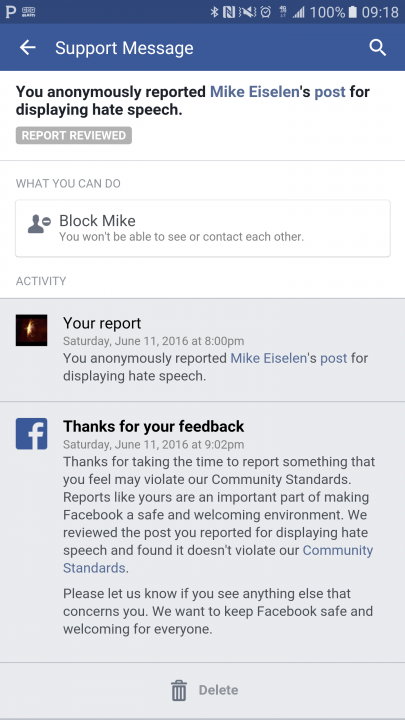The image size is (405, 720).
Task: Tap the alarm clock status icon
Action: 265,12
